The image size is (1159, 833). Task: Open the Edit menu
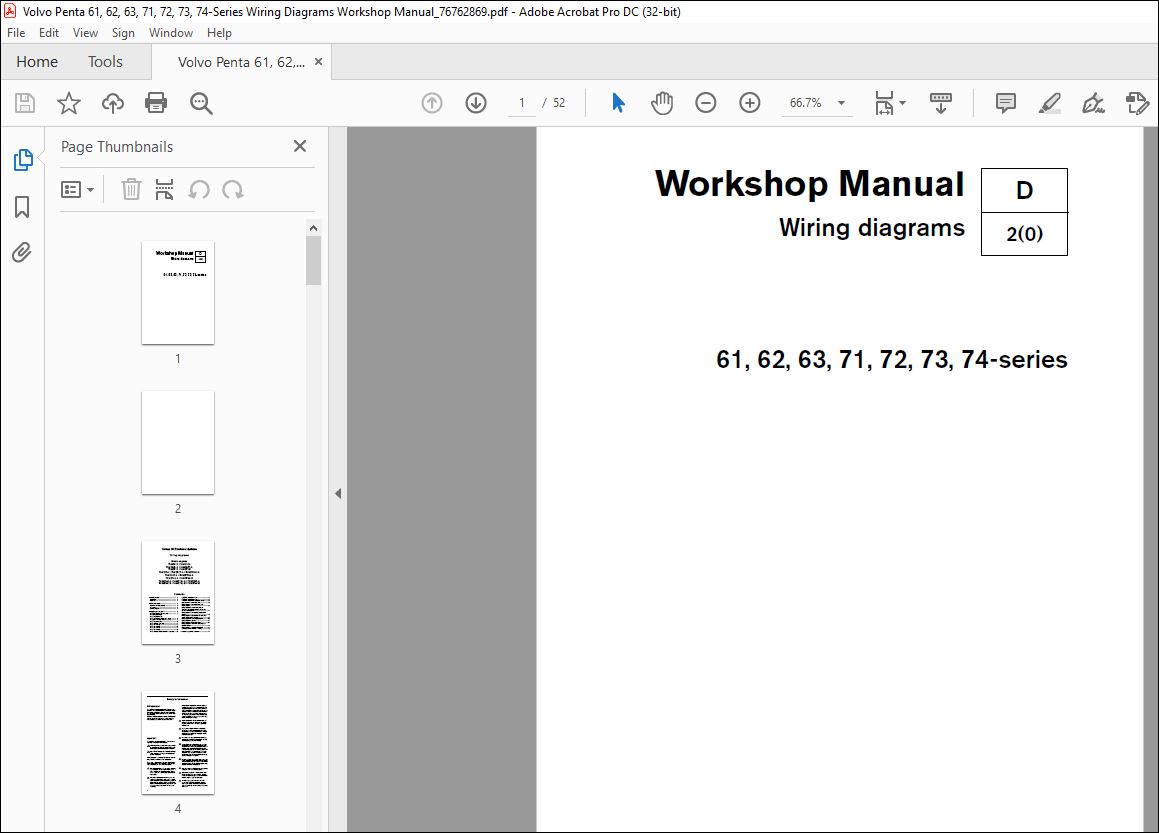point(49,33)
